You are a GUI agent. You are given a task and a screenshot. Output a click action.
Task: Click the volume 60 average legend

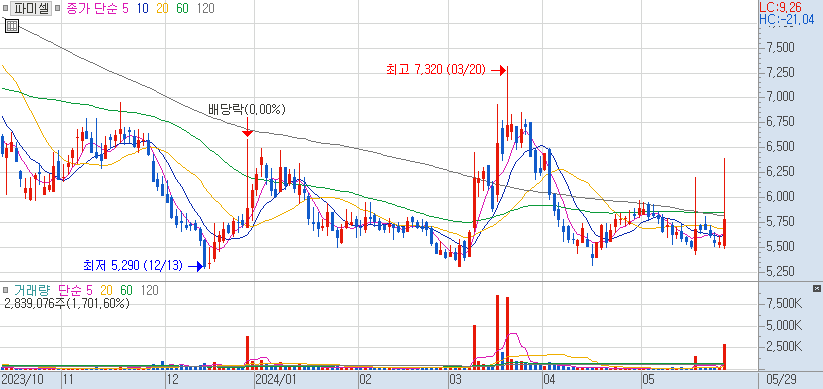[126, 290]
